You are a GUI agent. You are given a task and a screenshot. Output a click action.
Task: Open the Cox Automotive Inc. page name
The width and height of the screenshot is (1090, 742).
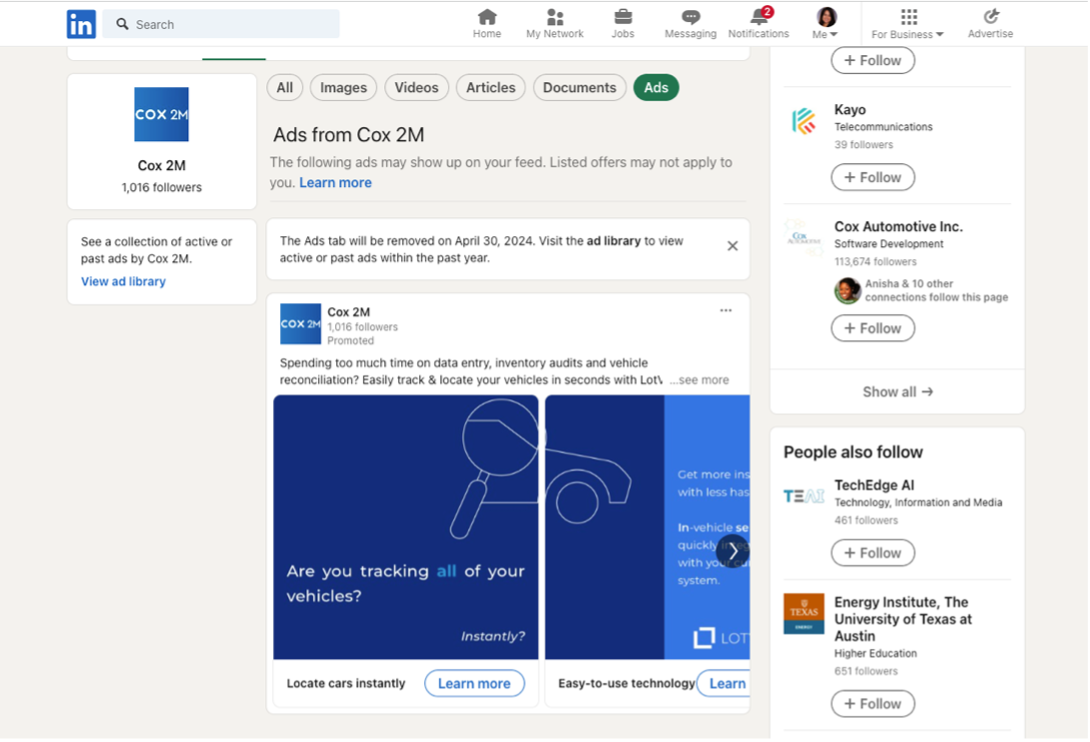[898, 226]
